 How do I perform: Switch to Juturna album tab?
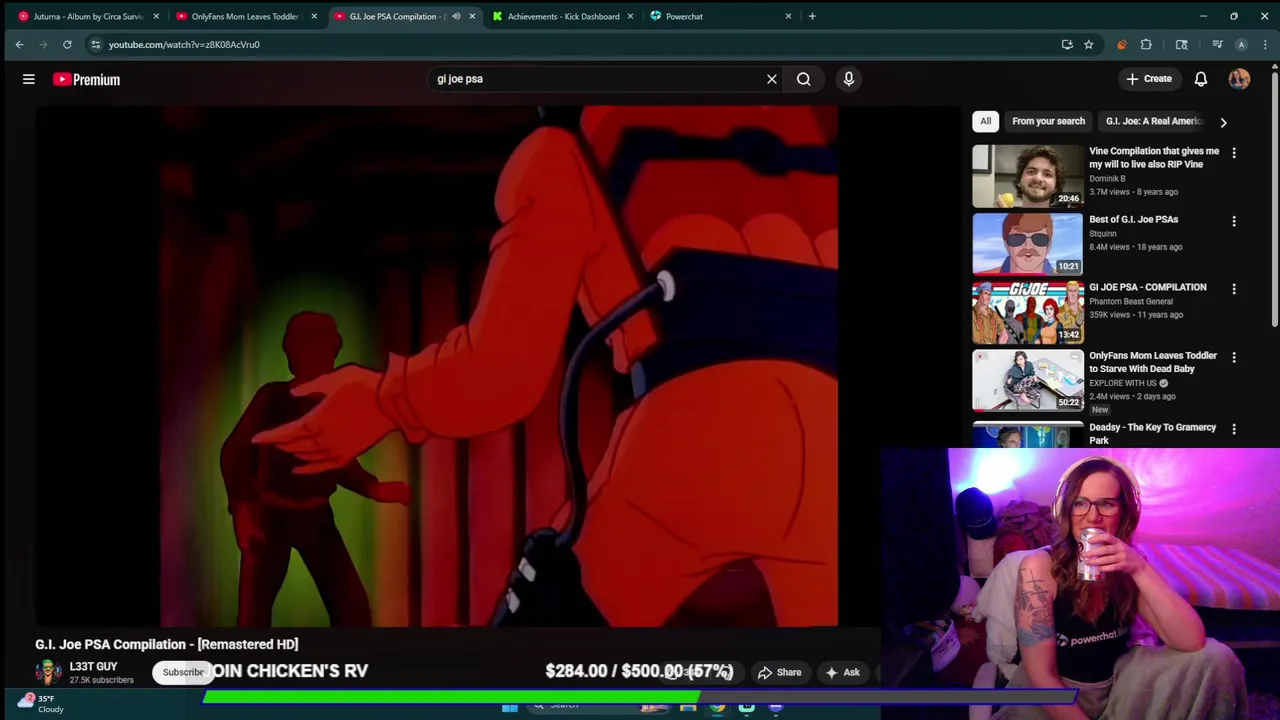[88, 16]
